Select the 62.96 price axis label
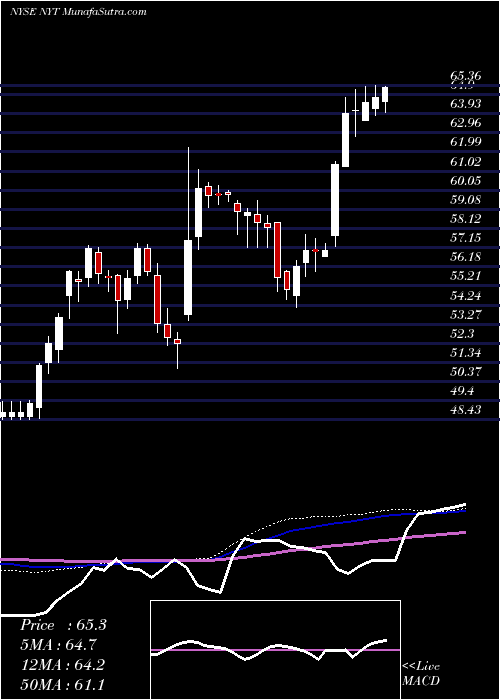 (466, 123)
